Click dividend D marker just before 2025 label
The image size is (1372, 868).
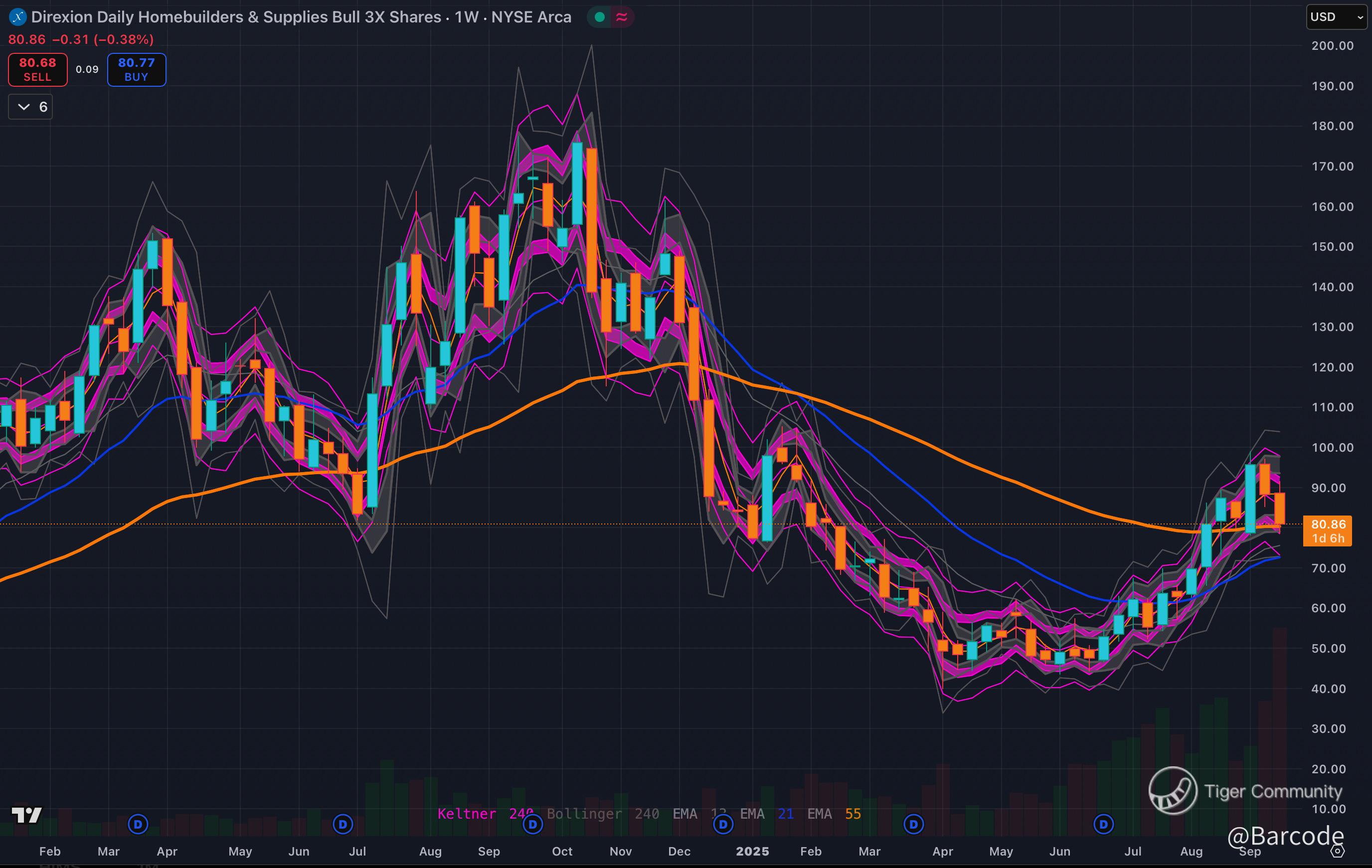723,824
